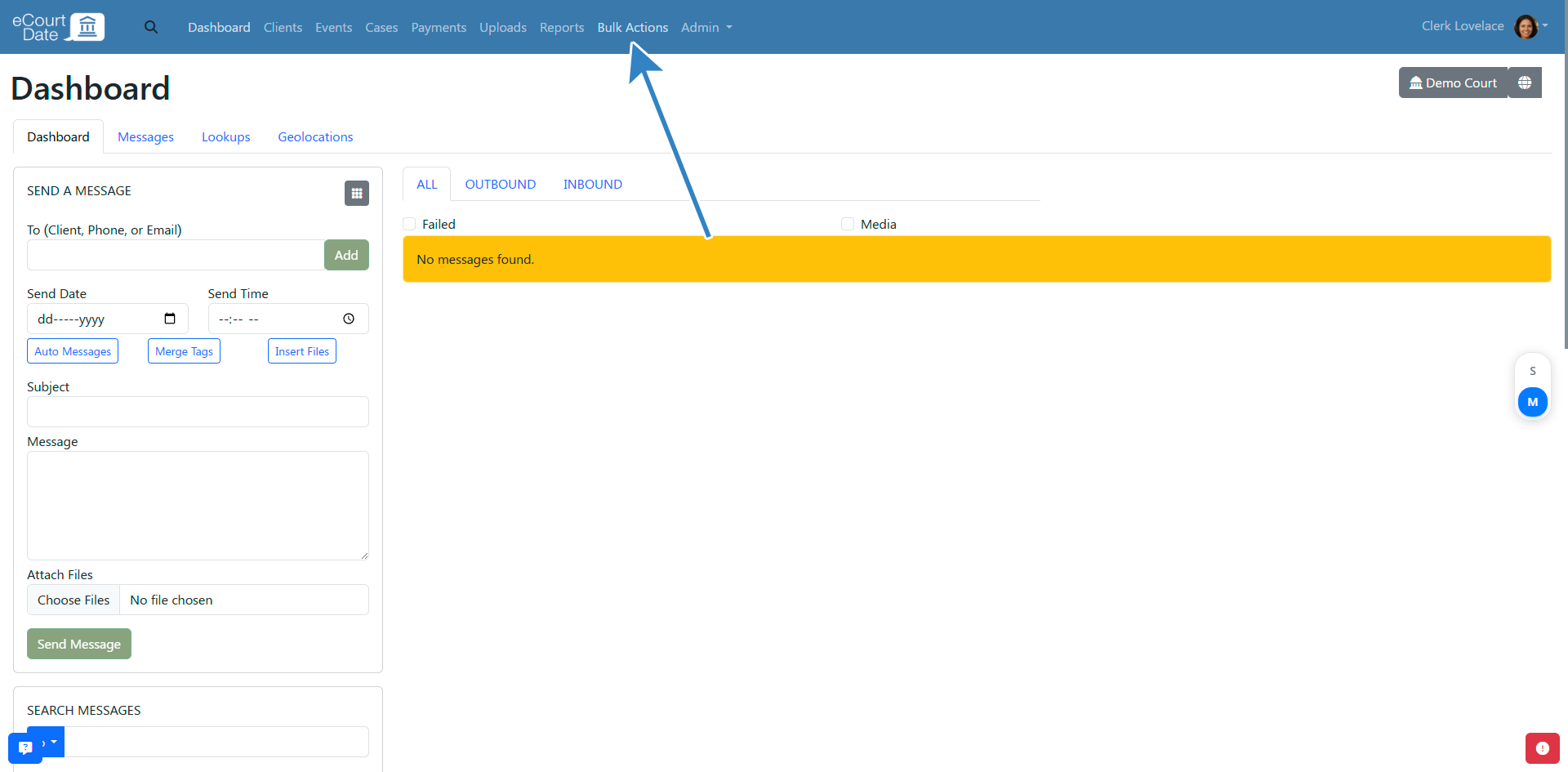The height and width of the screenshot is (772, 1568).
Task: Toggle the Failed checkbox
Action: 410,224
